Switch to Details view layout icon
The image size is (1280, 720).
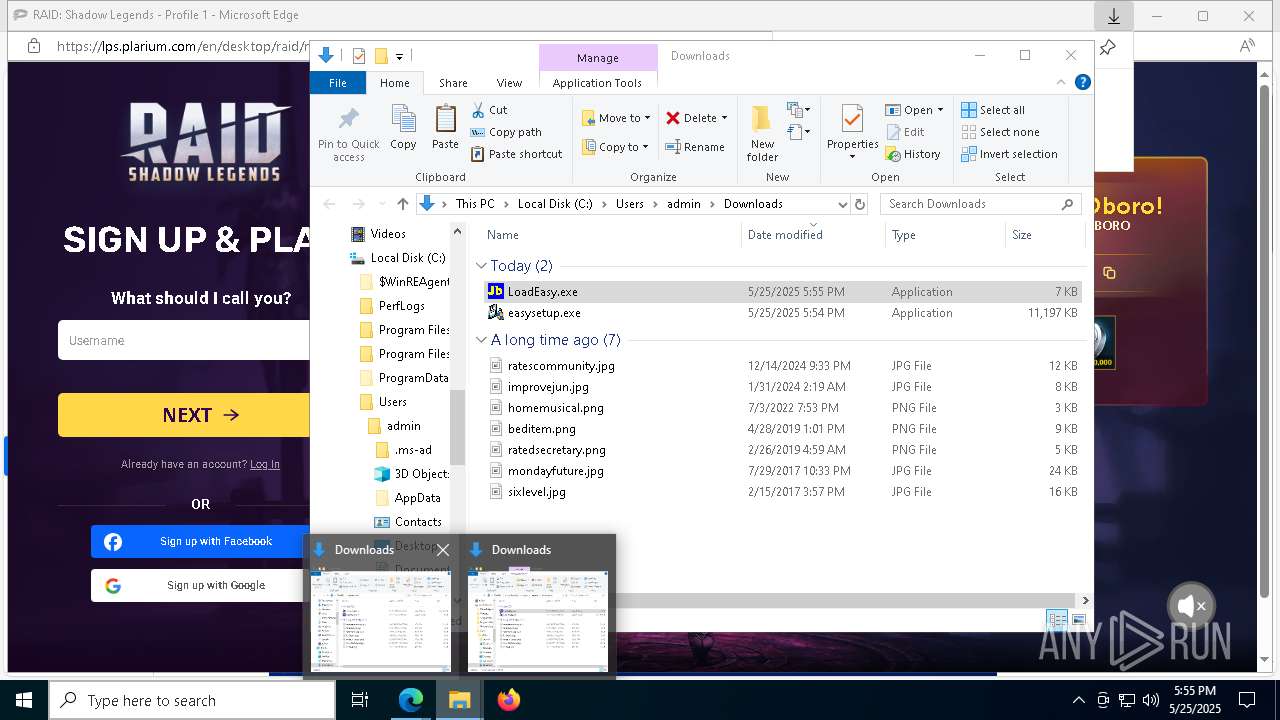pyautogui.click(x=1056, y=620)
